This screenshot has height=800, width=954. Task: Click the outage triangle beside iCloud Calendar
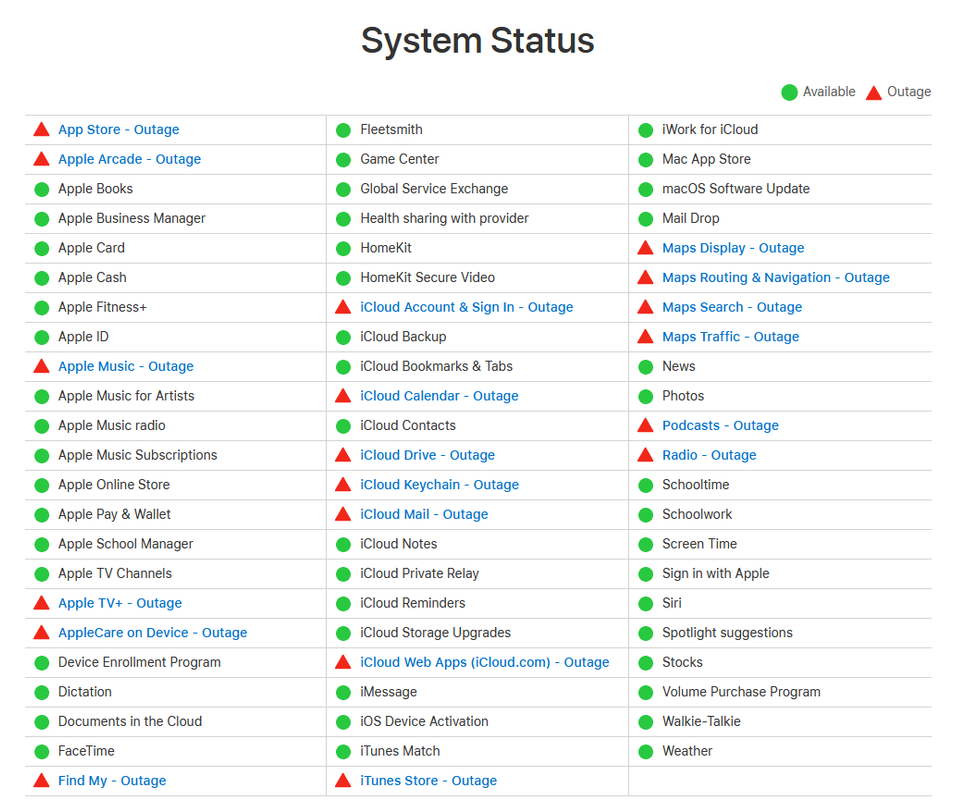(x=343, y=396)
